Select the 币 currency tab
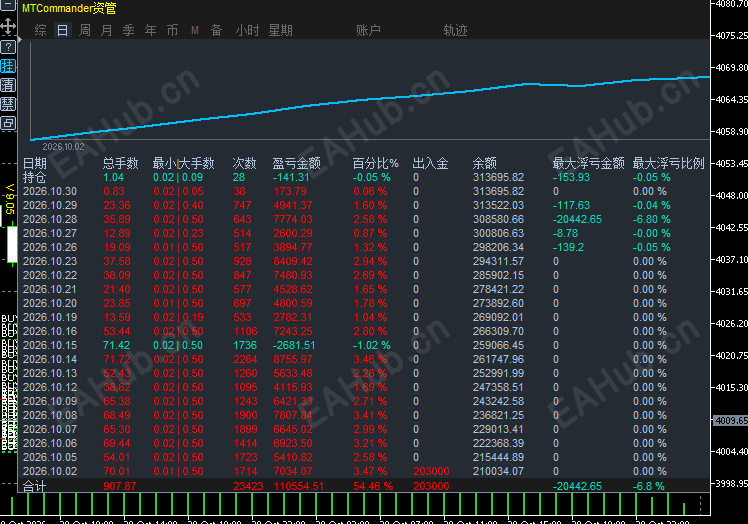Viewport: 748px width, 524px height. (x=173, y=31)
